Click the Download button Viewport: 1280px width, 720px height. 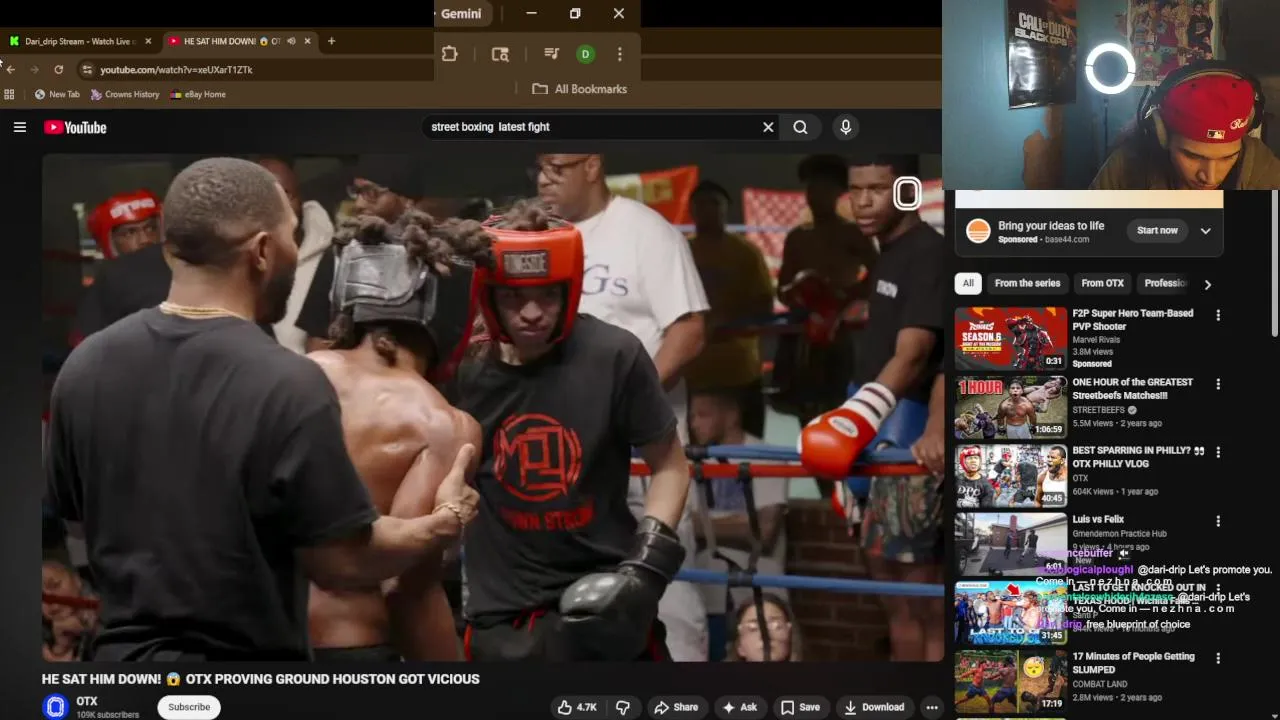[874, 707]
